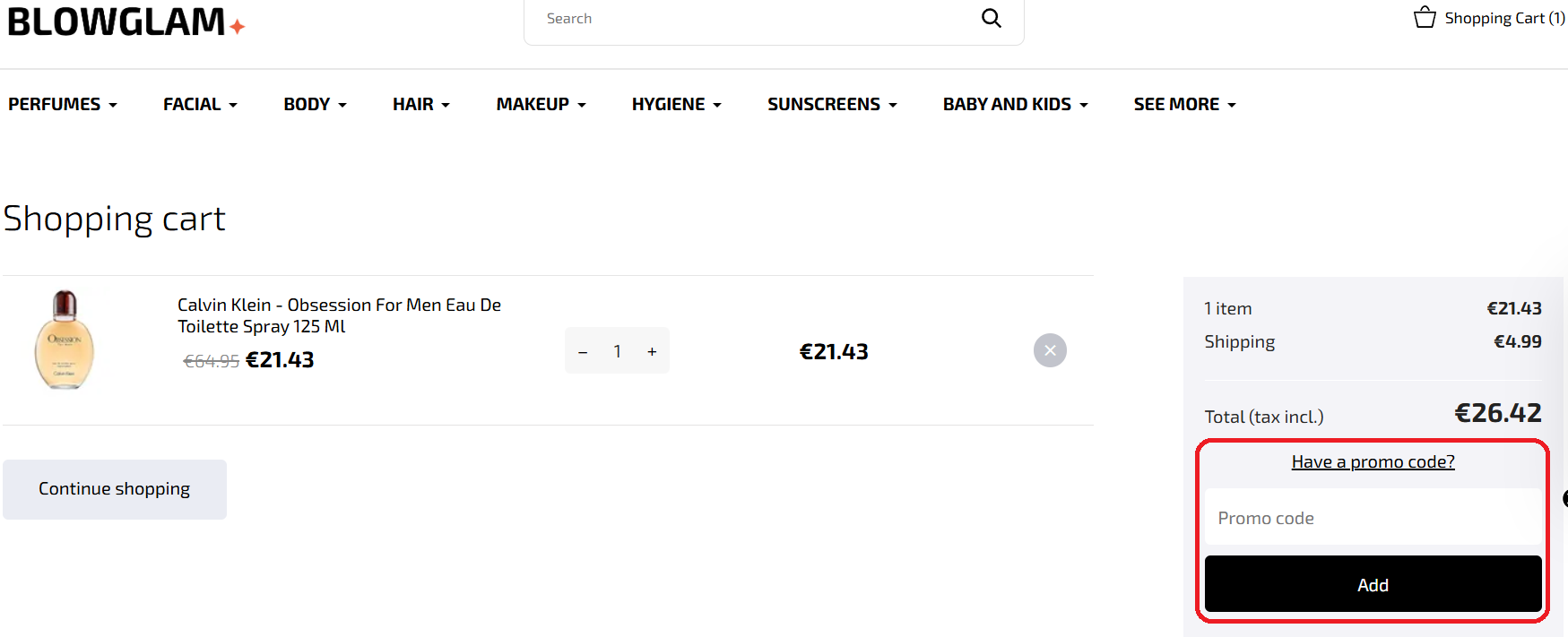Image resolution: width=1568 pixels, height=637 pixels.
Task: Open the Shopping Cart basket icon
Action: (1425, 18)
